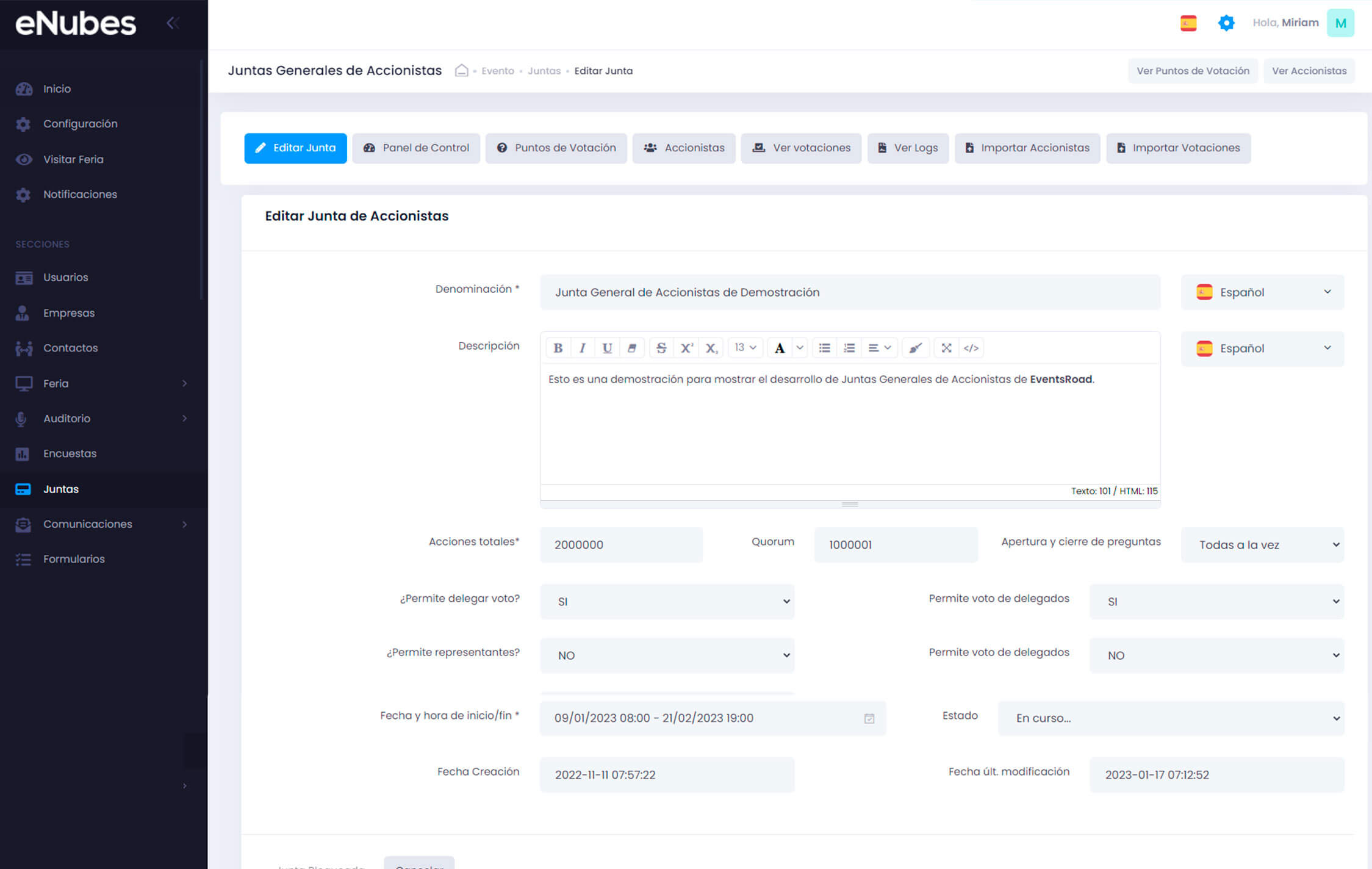Toggle Italic in the description editor
1372x869 pixels.
(x=582, y=348)
